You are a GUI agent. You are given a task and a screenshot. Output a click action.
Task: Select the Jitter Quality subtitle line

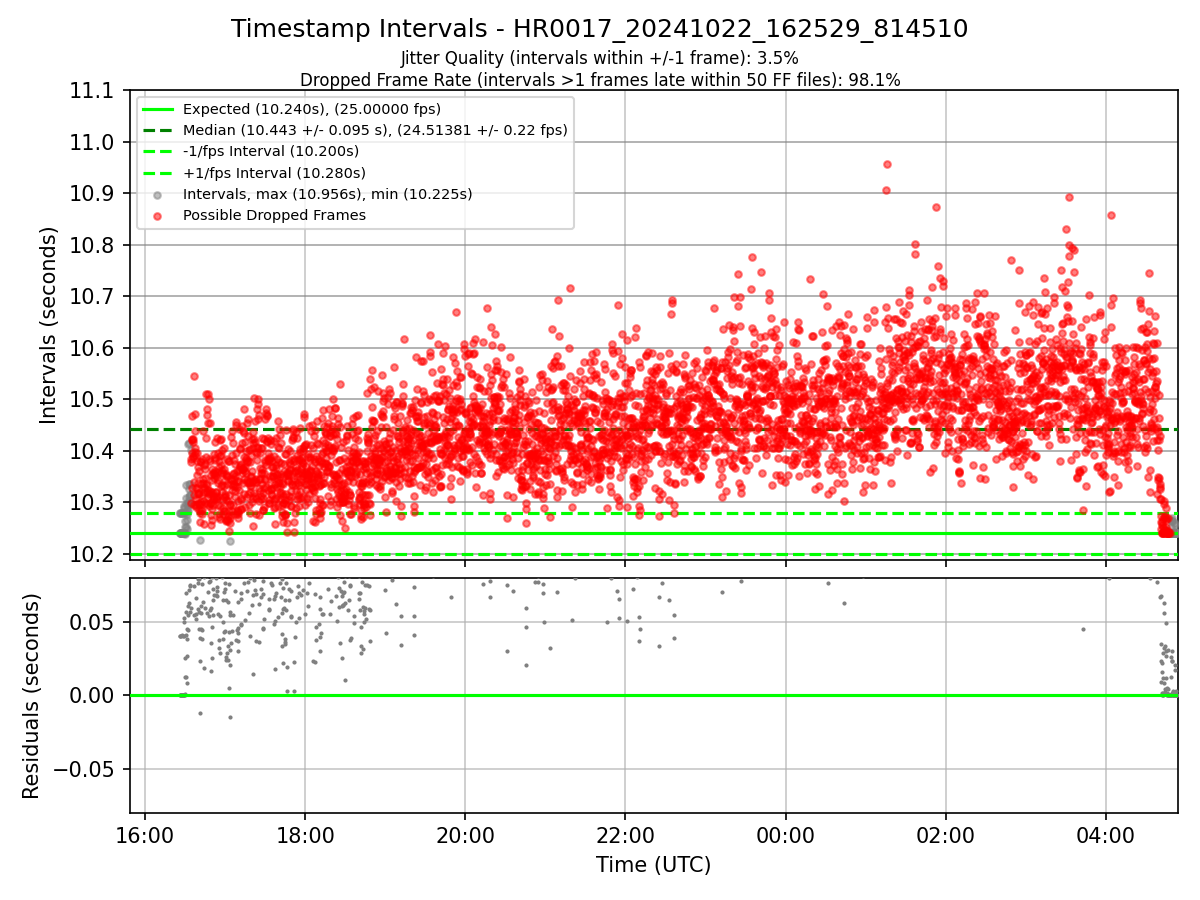(x=599, y=58)
